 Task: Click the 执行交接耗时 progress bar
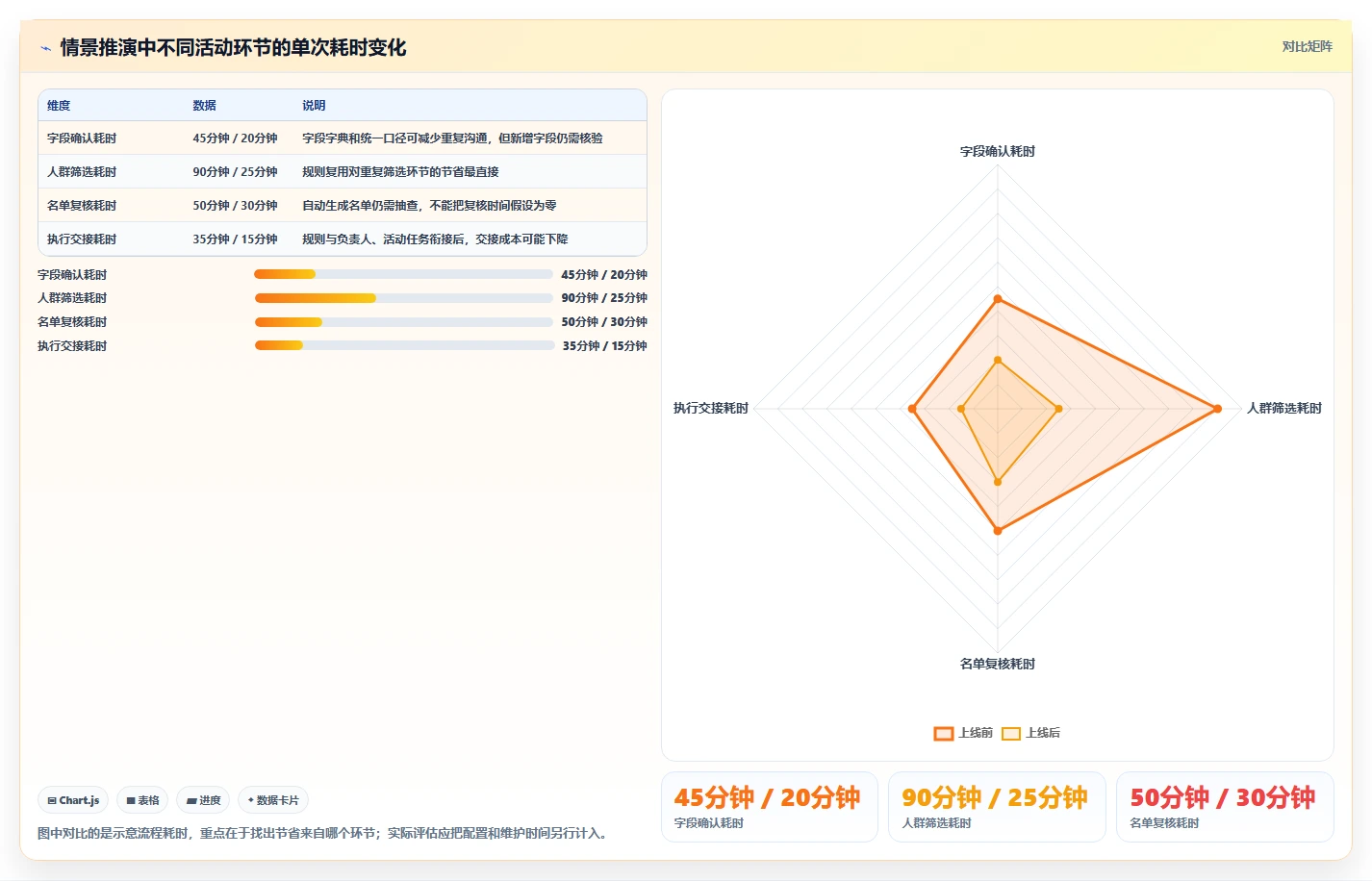coord(403,345)
